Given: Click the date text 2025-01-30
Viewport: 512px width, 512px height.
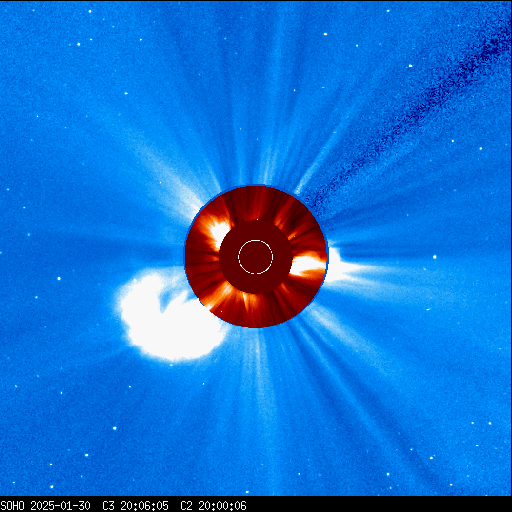Looking at the screenshot, I should [x=60, y=506].
